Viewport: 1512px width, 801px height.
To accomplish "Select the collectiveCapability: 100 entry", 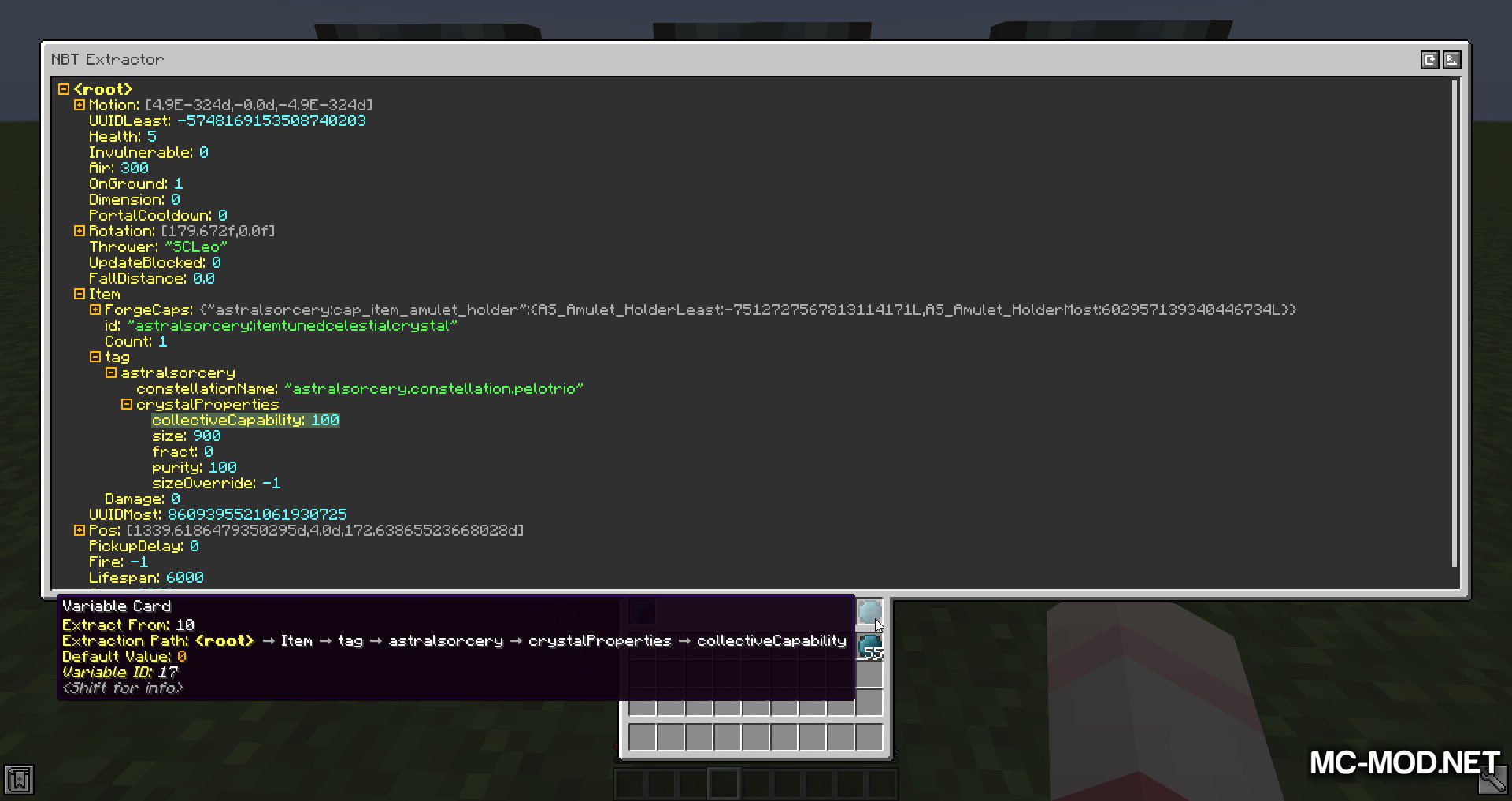I will click(x=245, y=420).
